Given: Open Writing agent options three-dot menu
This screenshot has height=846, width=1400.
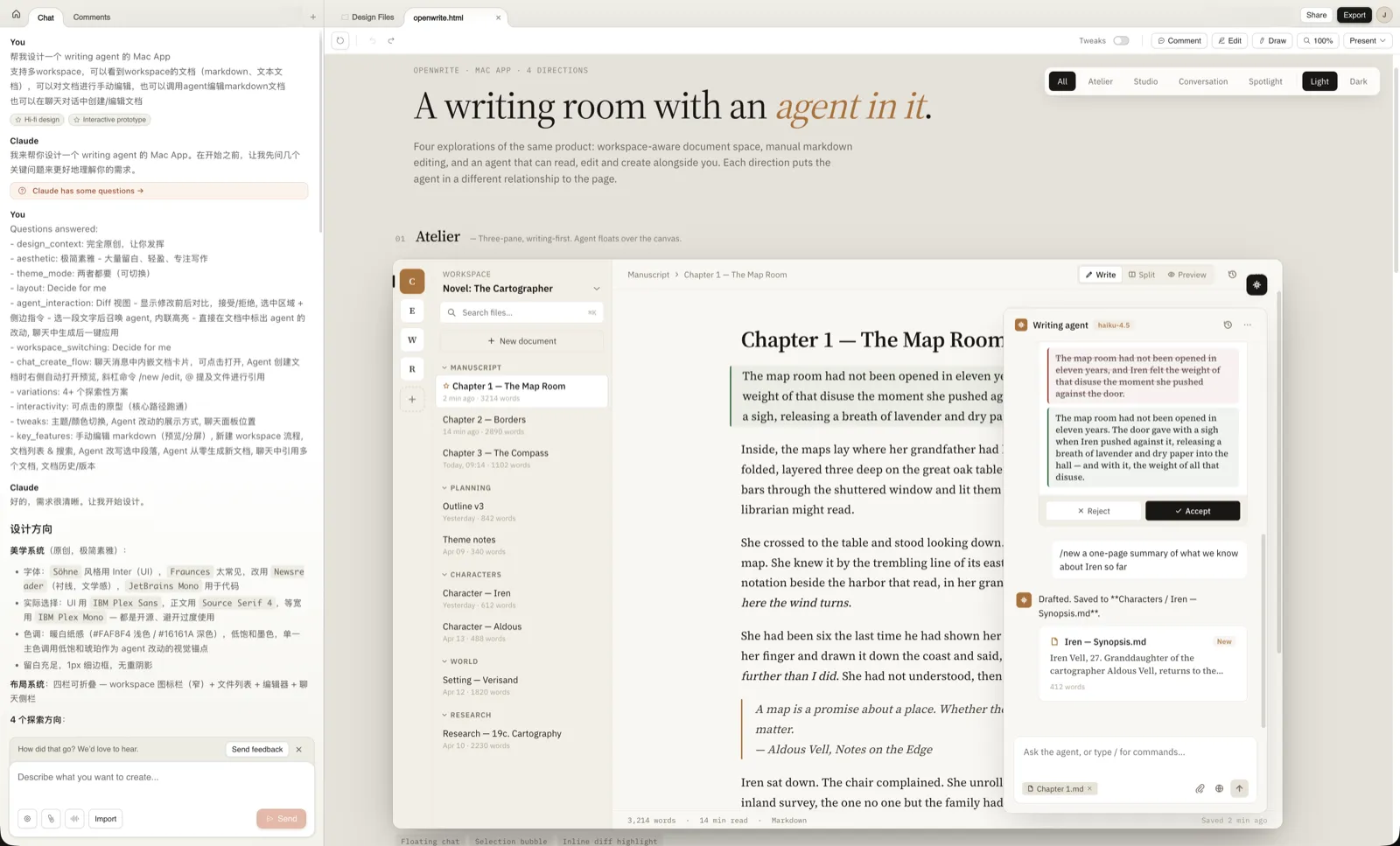Looking at the screenshot, I should click(x=1248, y=325).
